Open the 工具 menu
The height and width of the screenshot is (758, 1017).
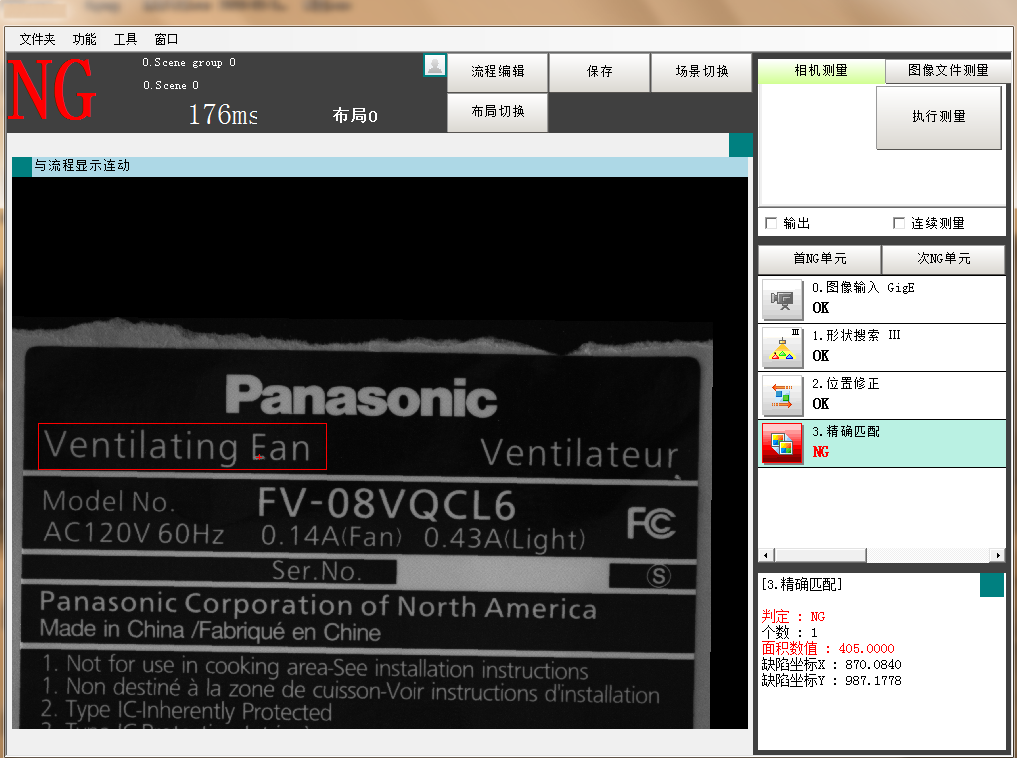coord(126,40)
